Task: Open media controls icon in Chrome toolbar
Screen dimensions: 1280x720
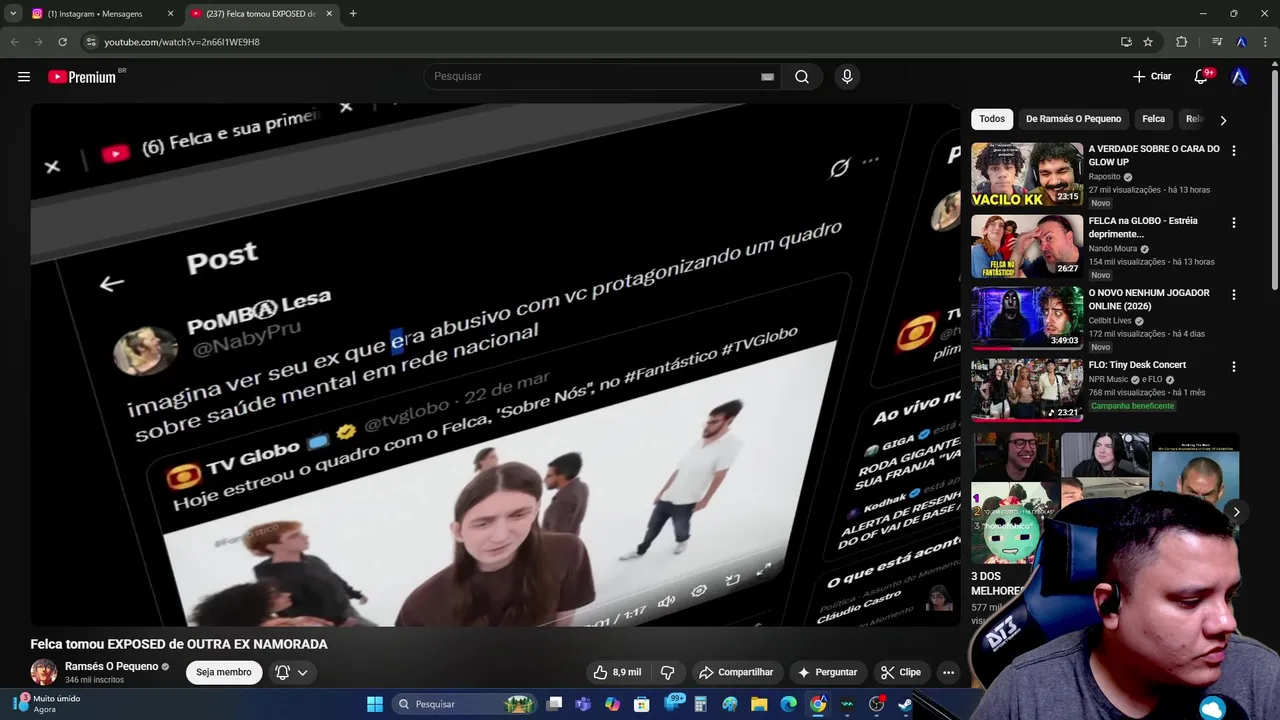Action: (1217, 42)
